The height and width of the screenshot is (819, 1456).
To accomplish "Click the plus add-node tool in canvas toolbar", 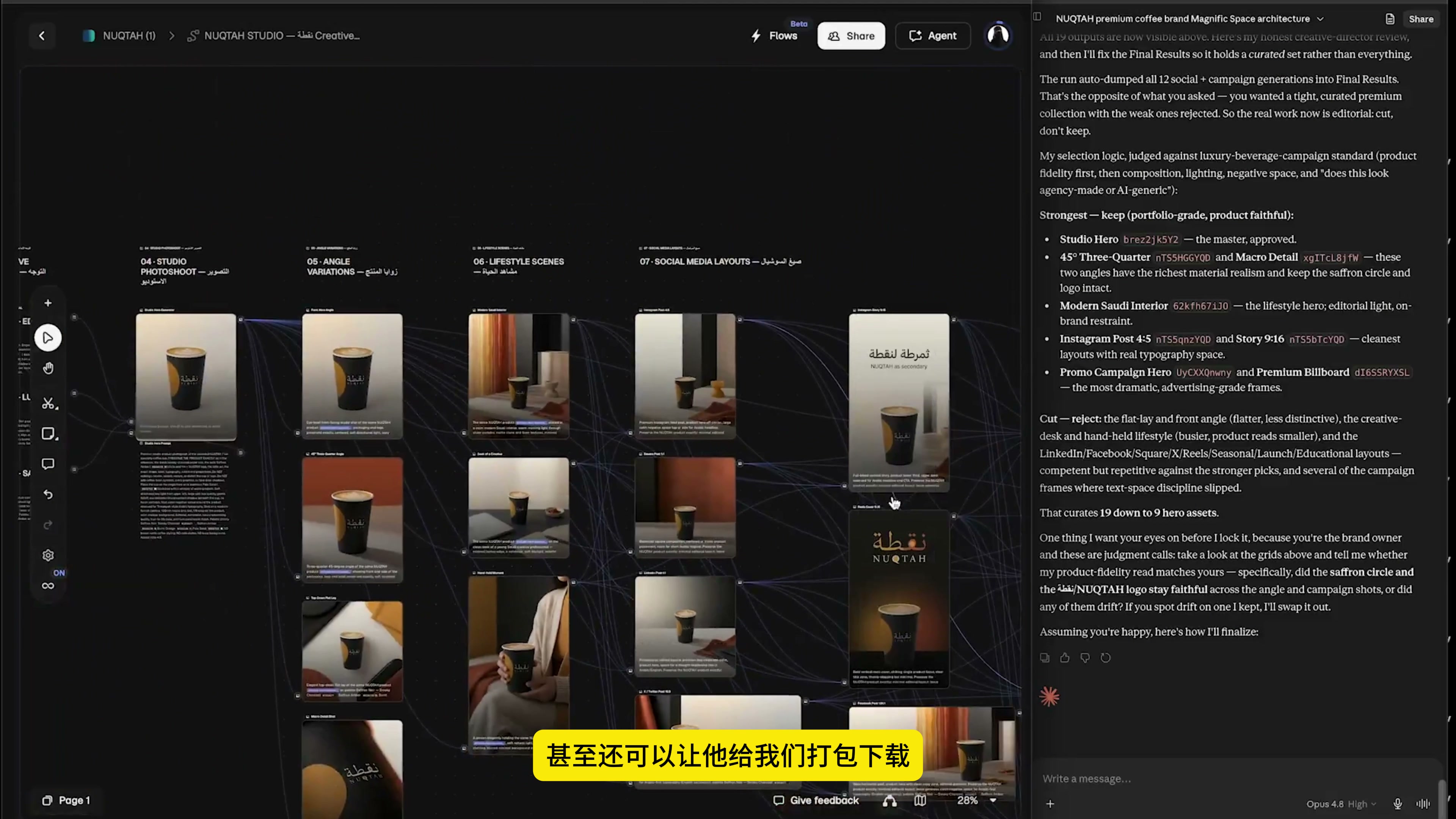I will [48, 303].
